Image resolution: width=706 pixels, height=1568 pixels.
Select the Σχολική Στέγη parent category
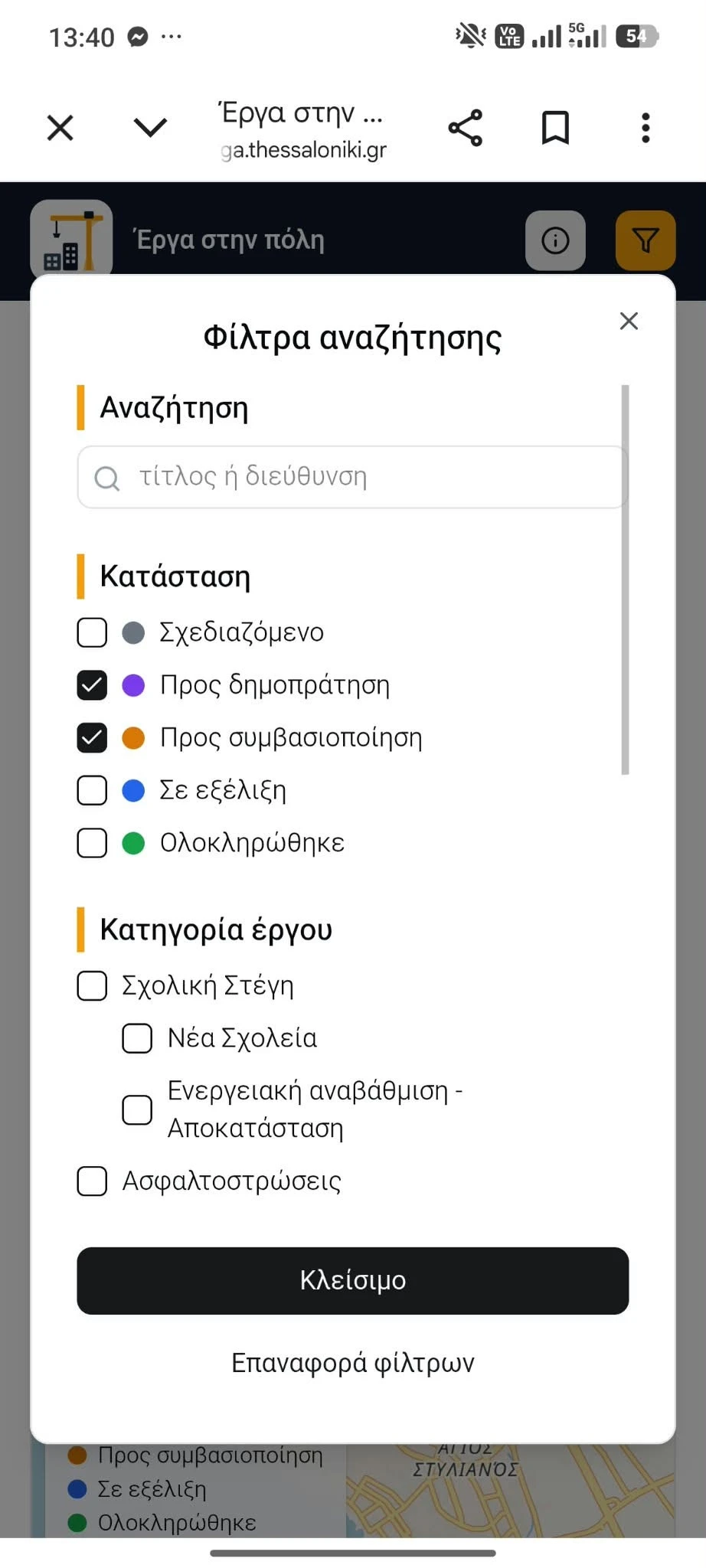(x=92, y=986)
